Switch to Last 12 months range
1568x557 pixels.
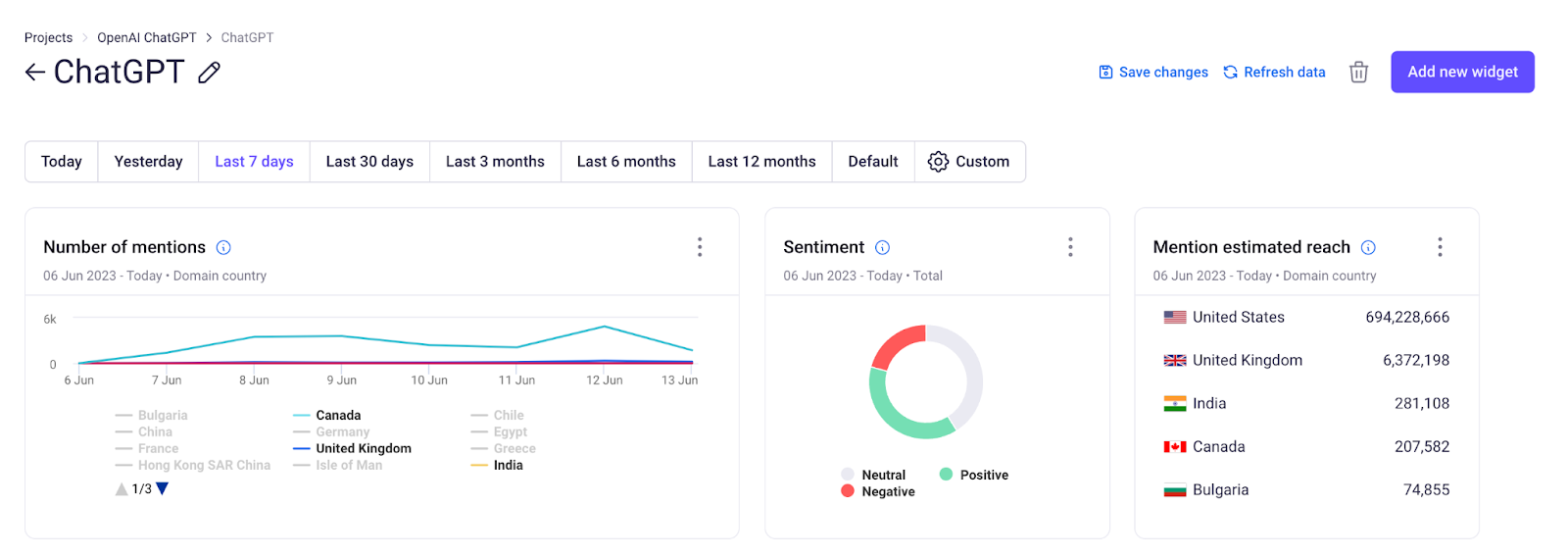tap(761, 162)
